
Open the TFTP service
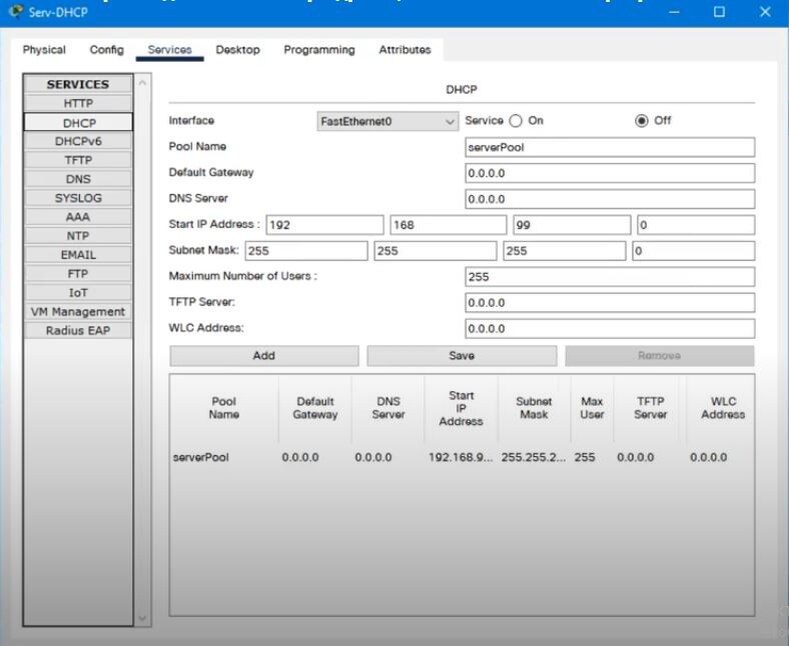point(78,160)
